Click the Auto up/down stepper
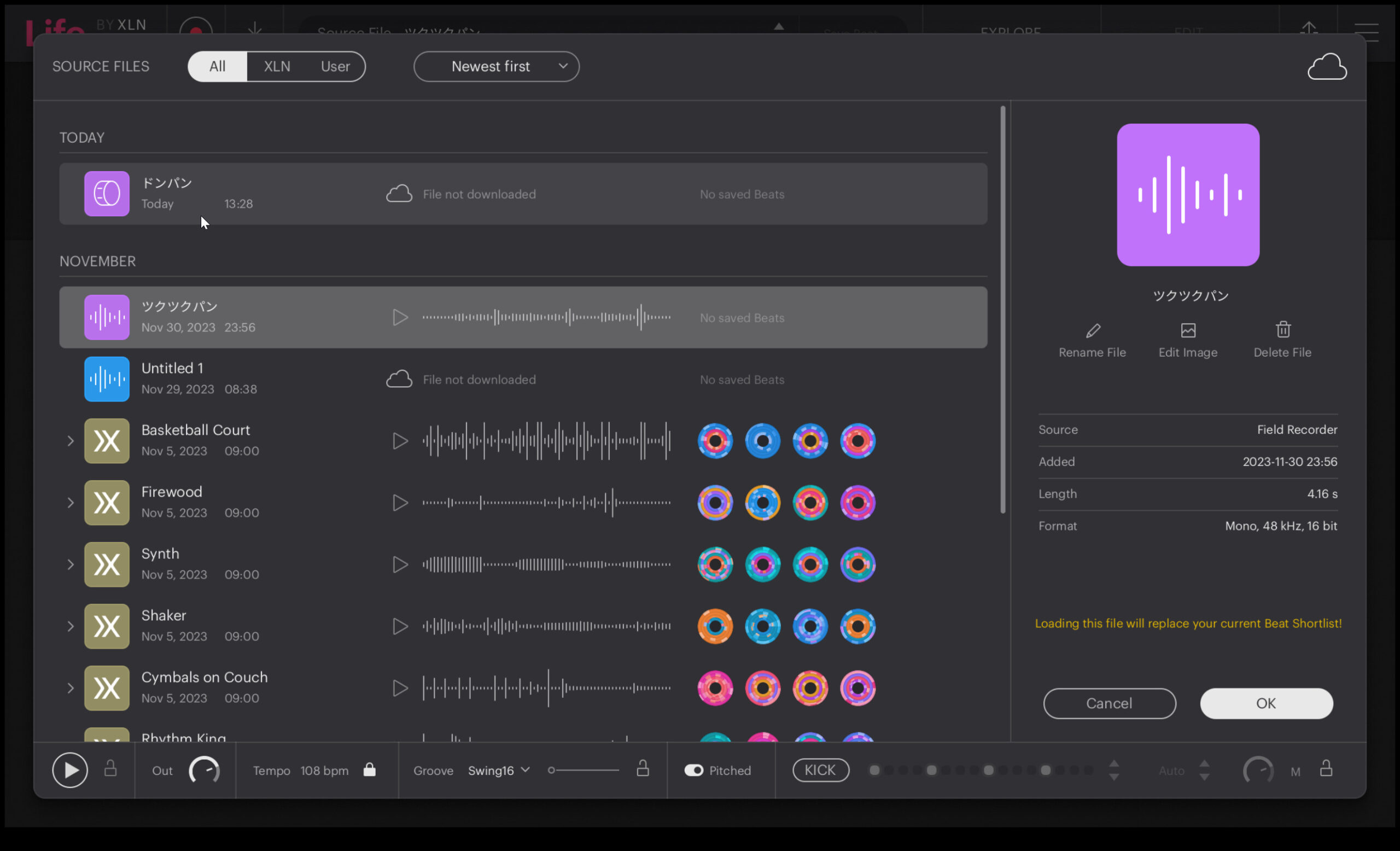Screen dimensions: 1400x851 [1204, 771]
